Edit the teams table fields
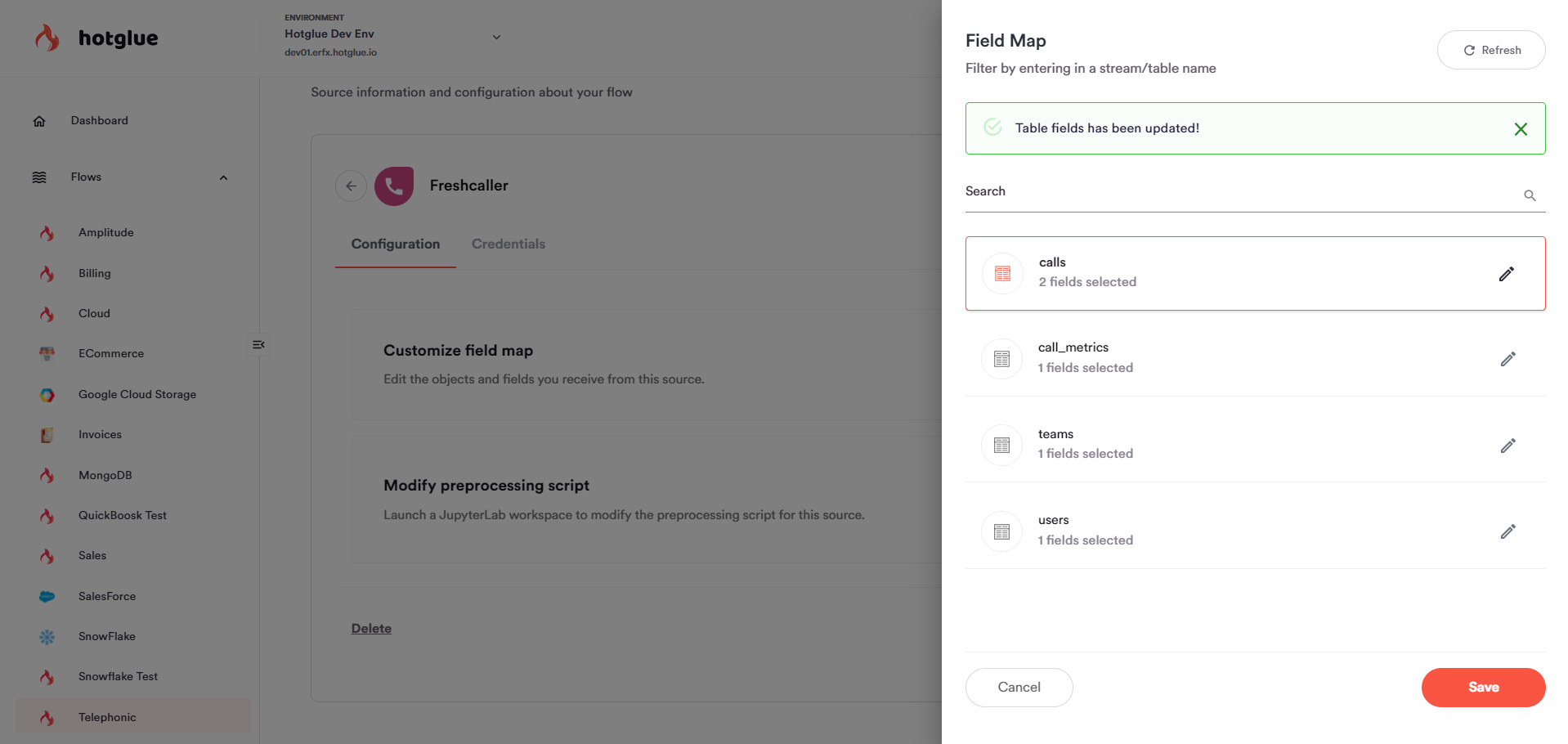Viewport: 1568px width, 744px height. (1508, 446)
